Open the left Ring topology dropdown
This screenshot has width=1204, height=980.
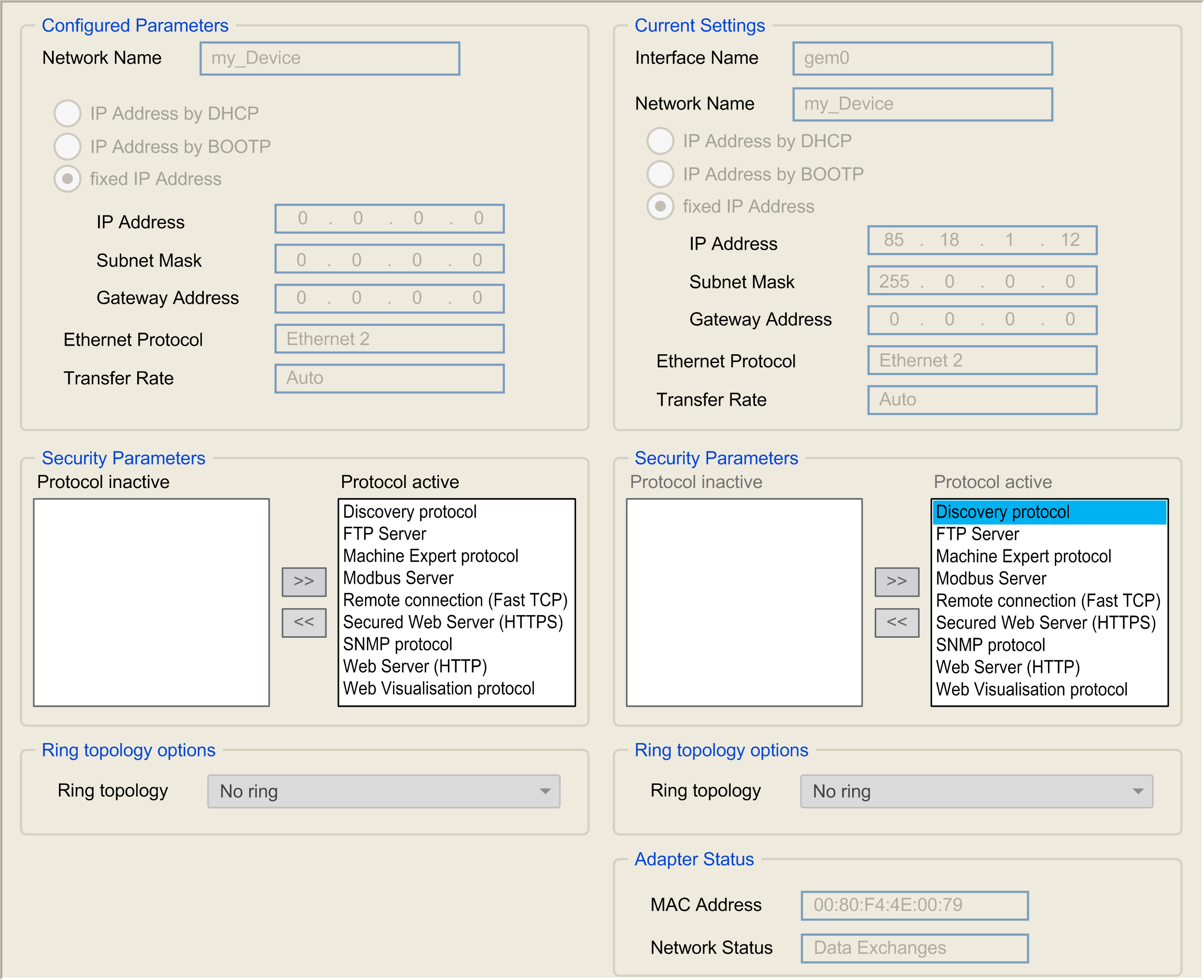coord(383,791)
